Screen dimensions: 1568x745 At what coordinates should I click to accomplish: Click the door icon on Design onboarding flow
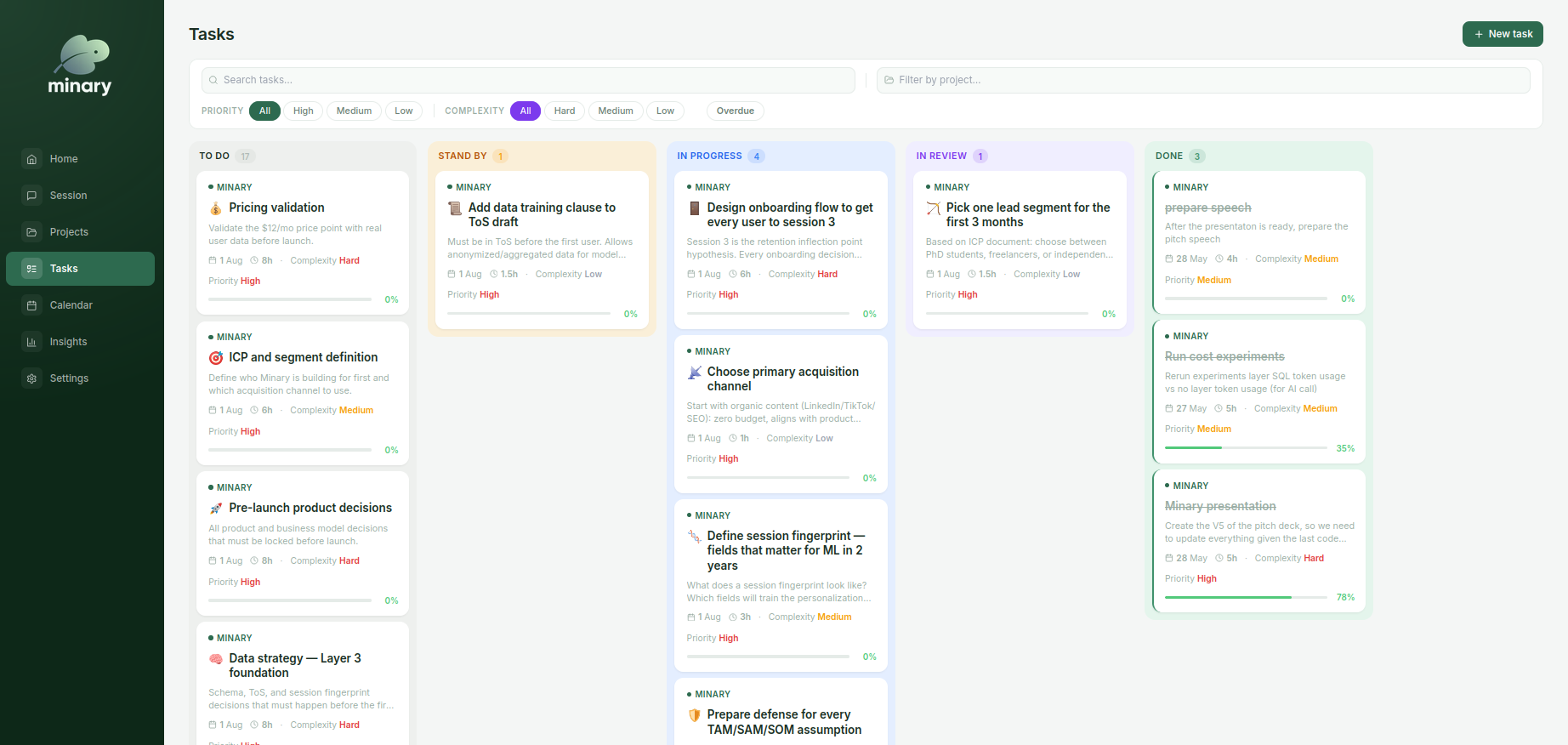pos(694,208)
